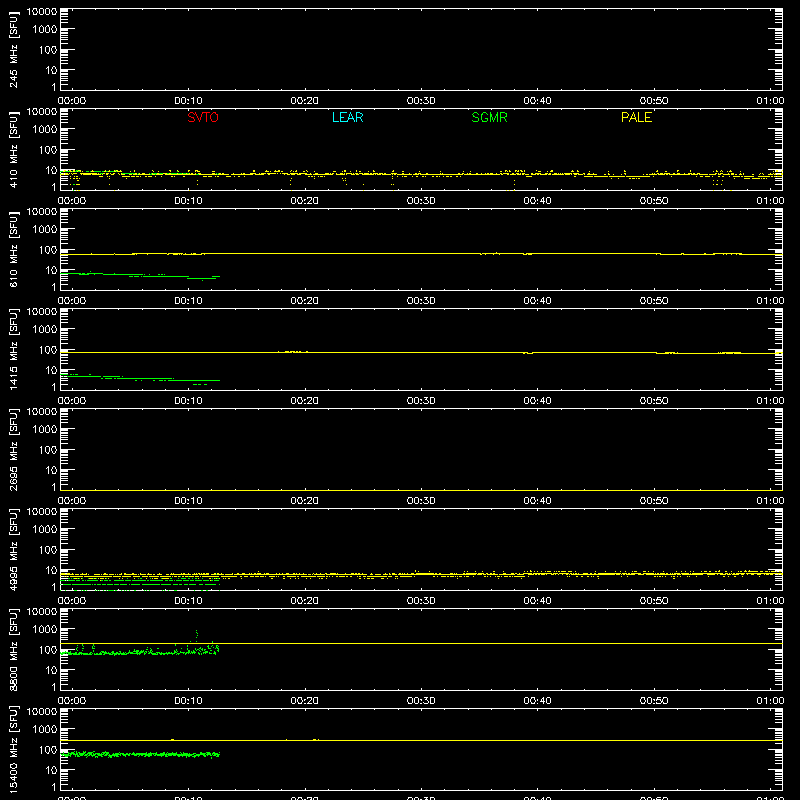800x800 pixels.
Task: Click 1000 y-axis label of 2695 MHz panel
Action: [45, 430]
